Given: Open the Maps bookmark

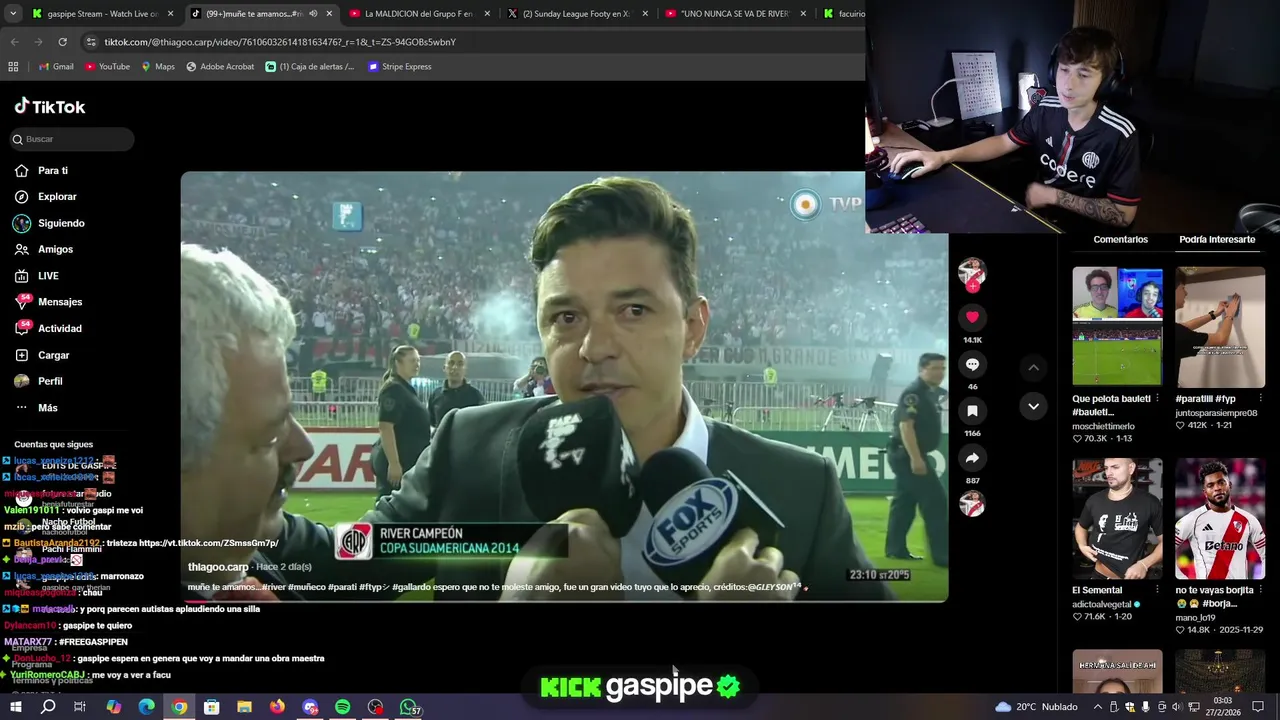Looking at the screenshot, I should point(158,67).
